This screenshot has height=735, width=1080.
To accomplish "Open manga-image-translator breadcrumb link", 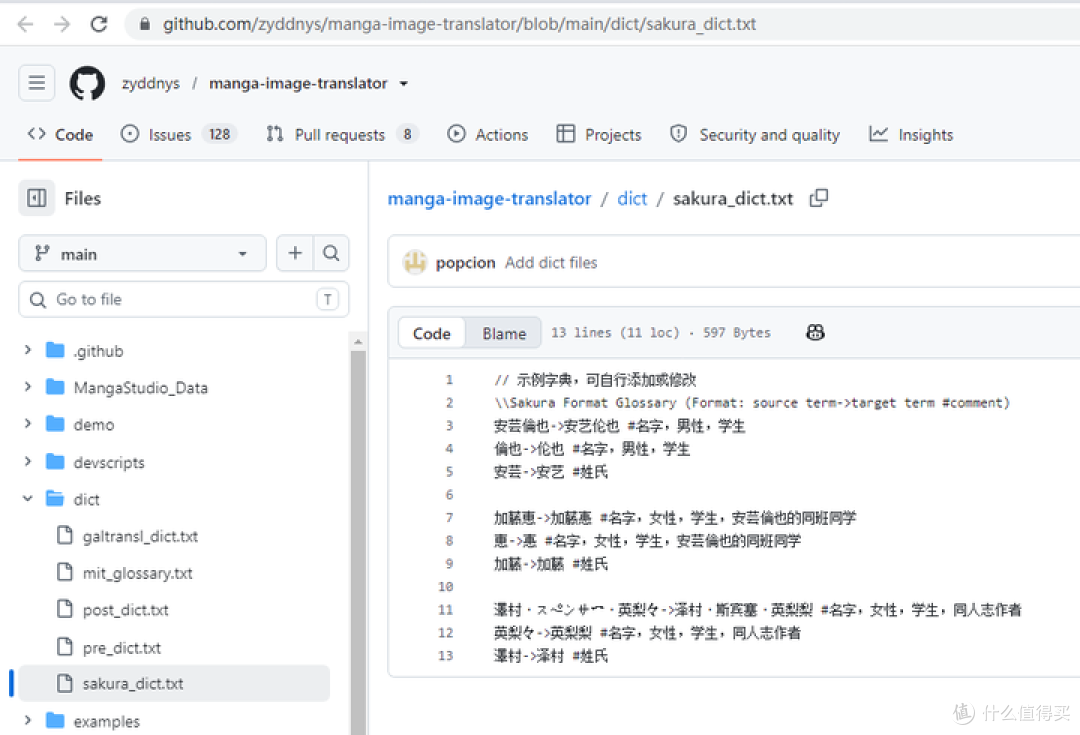I will point(489,198).
